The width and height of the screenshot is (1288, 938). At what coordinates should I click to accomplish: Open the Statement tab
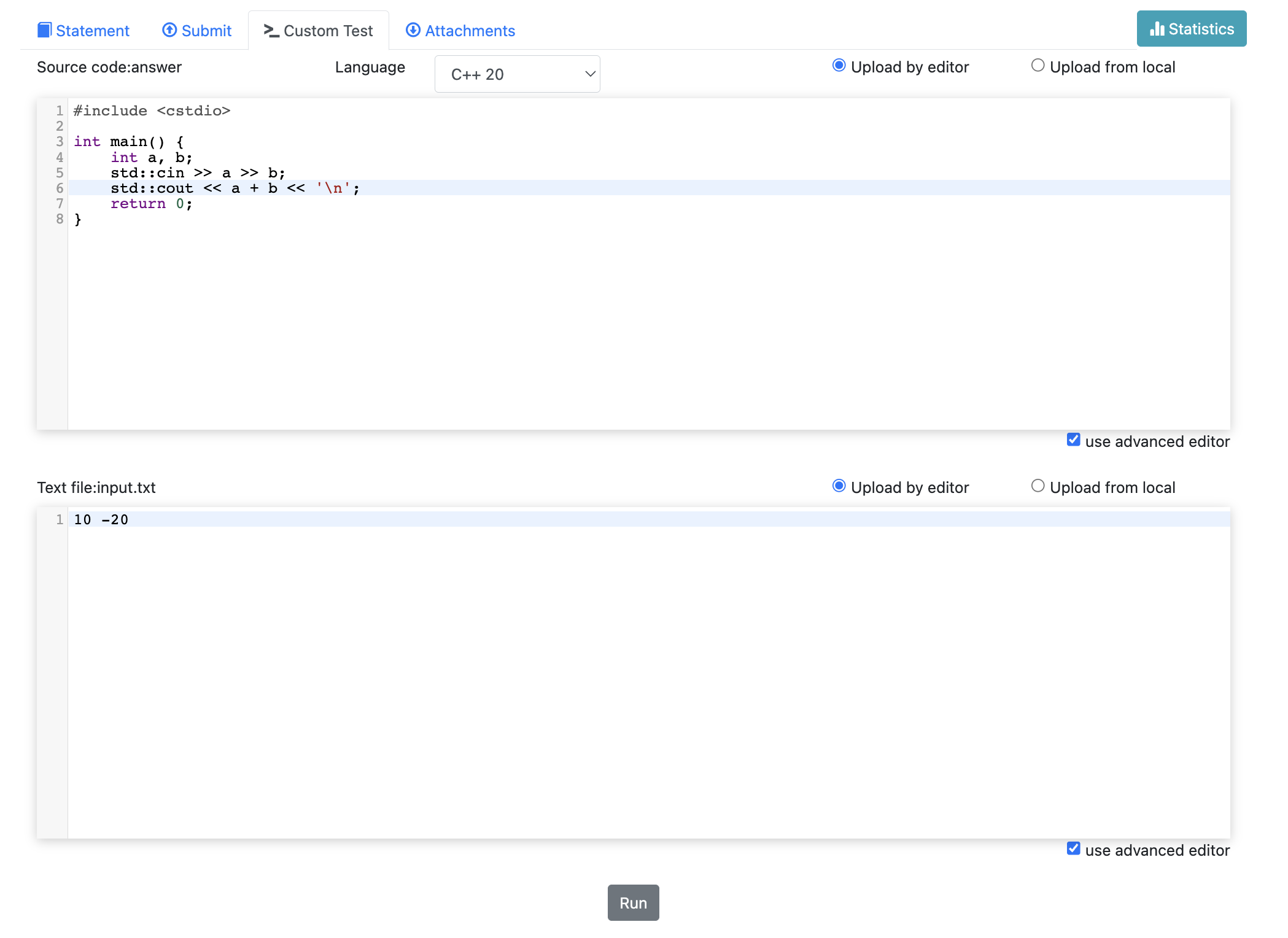coord(83,30)
